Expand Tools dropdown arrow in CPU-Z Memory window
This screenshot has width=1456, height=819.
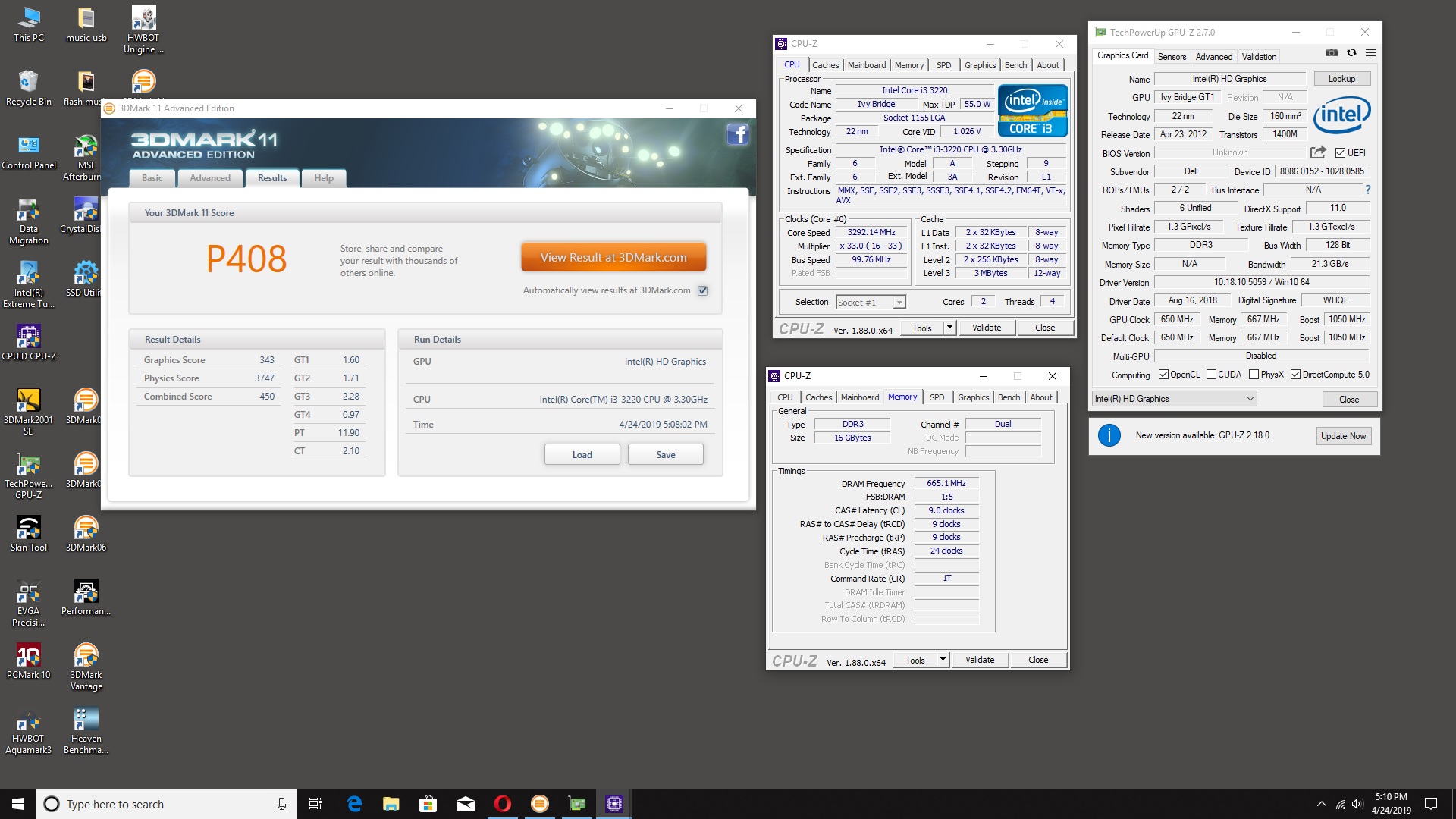coord(943,660)
